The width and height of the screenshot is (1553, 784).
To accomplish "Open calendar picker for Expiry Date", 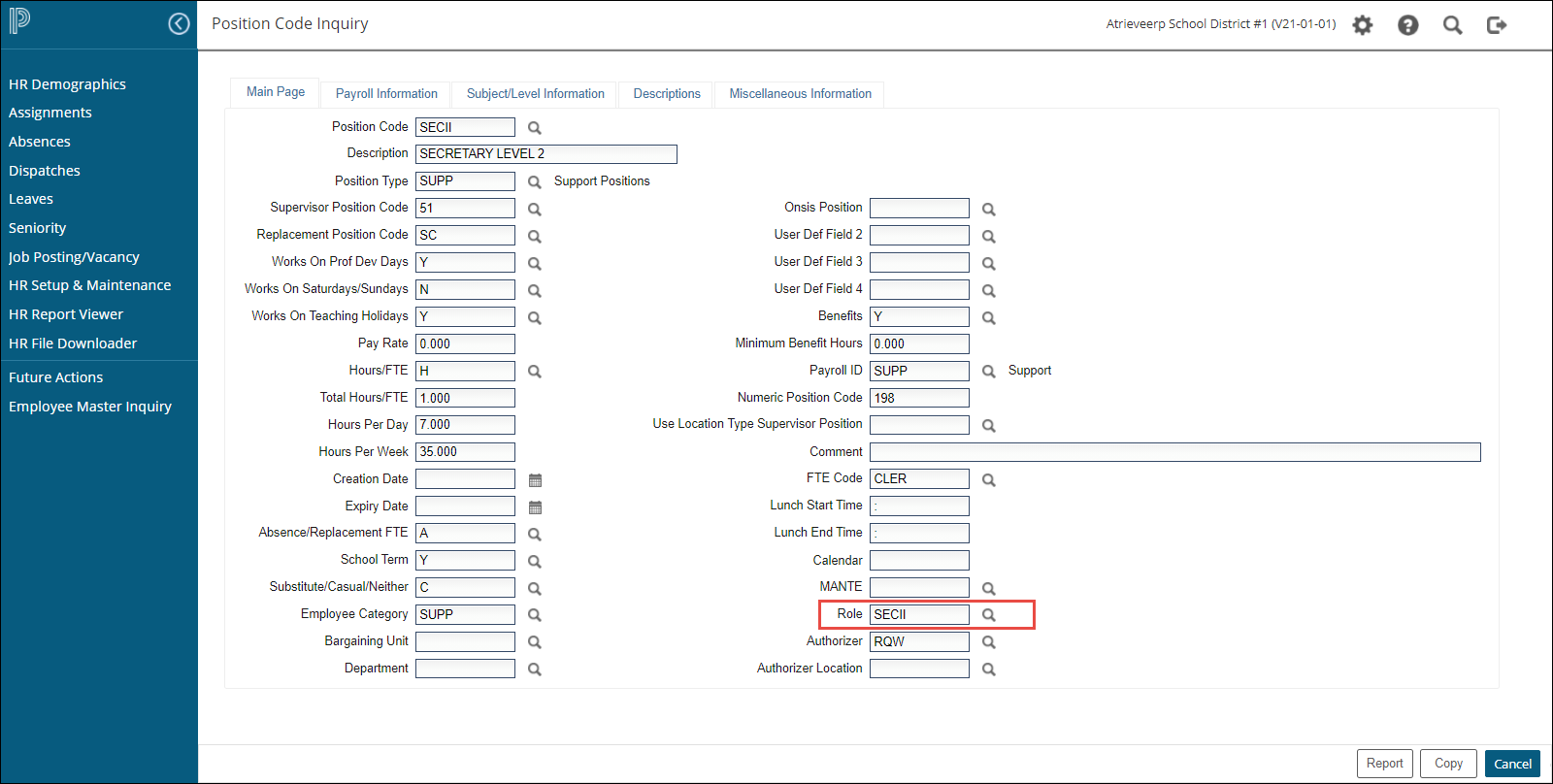I will click(535, 507).
